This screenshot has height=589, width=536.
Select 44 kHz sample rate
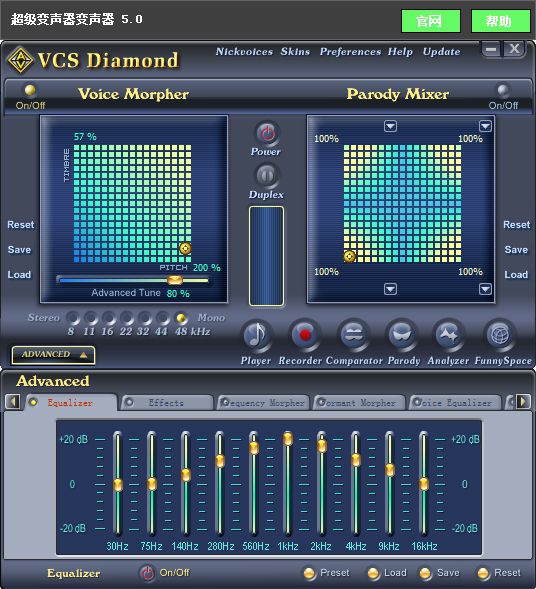point(163,318)
